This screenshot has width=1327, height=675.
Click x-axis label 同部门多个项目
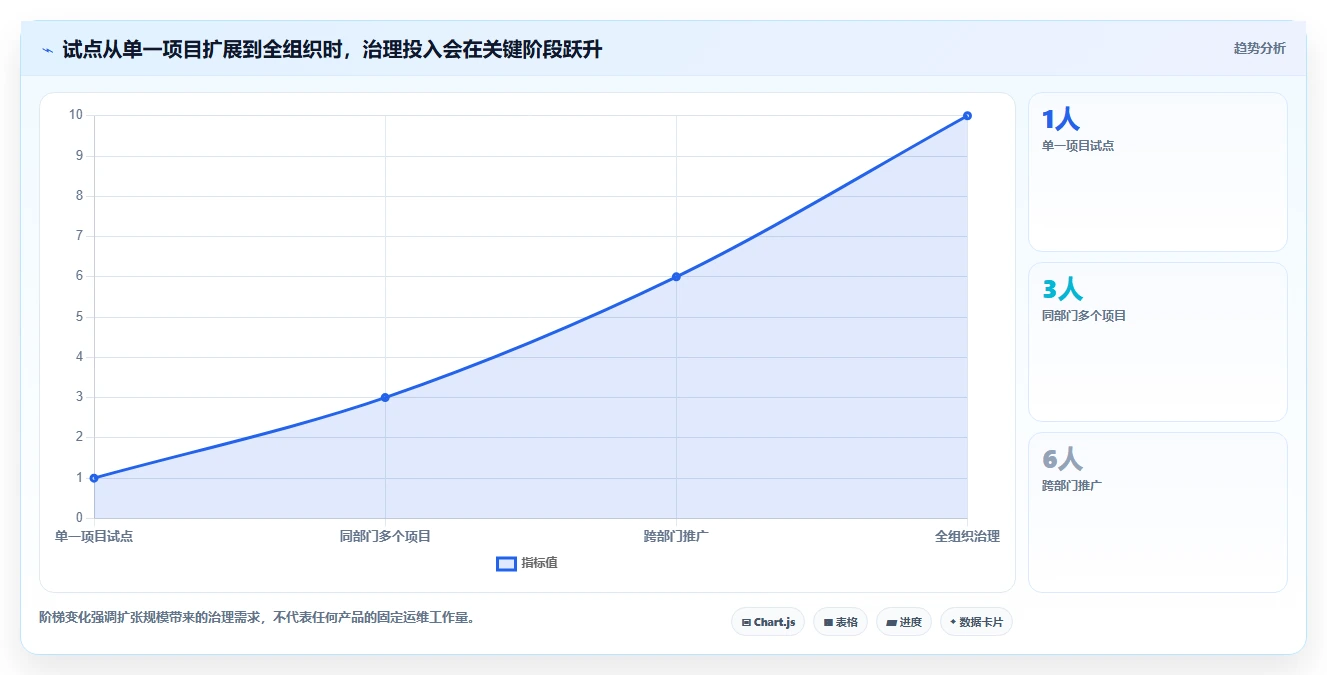[385, 536]
